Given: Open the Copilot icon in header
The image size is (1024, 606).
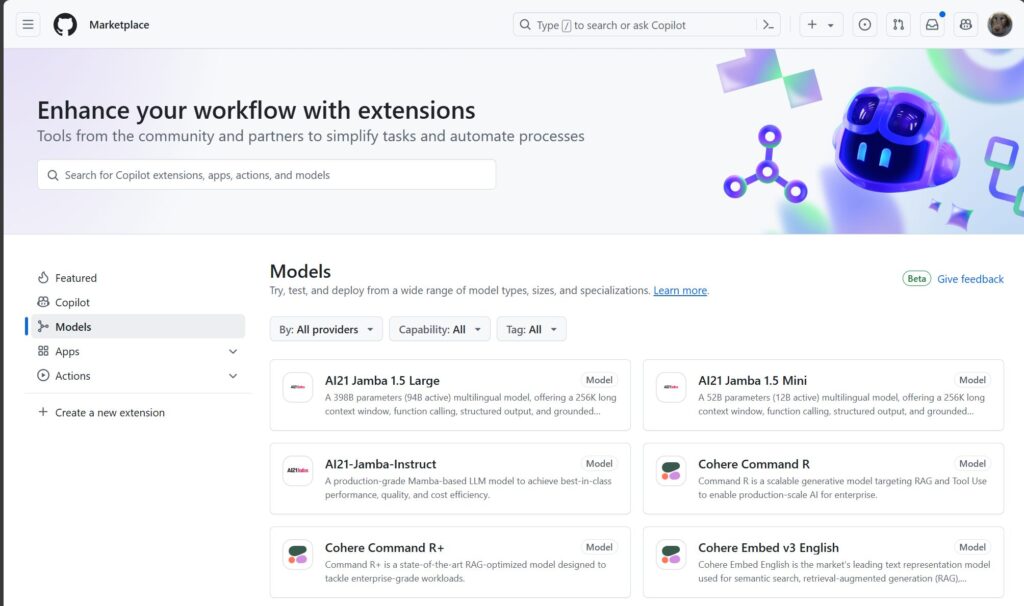Looking at the screenshot, I should [x=965, y=25].
